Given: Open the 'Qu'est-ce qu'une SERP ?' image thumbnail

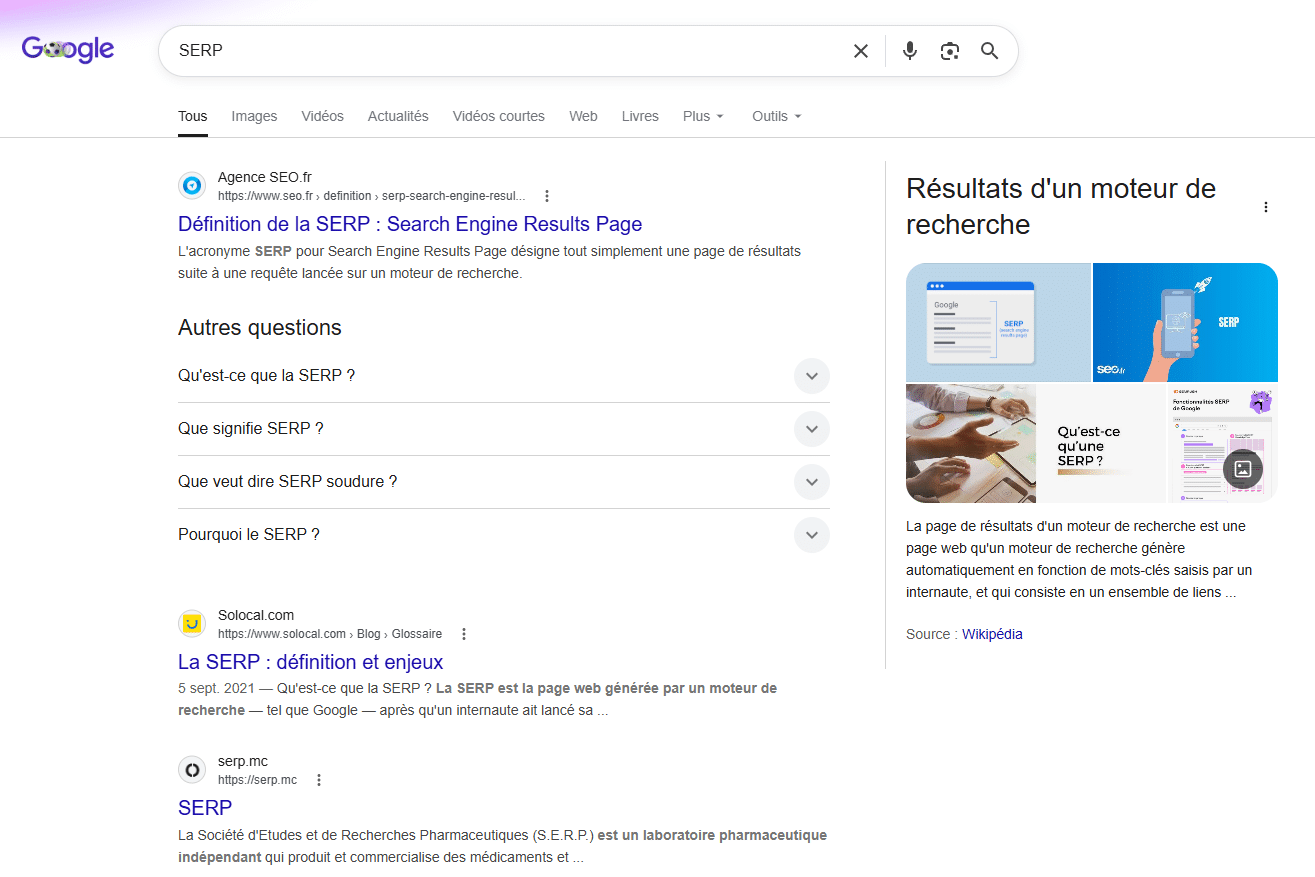Looking at the screenshot, I should 1101,443.
